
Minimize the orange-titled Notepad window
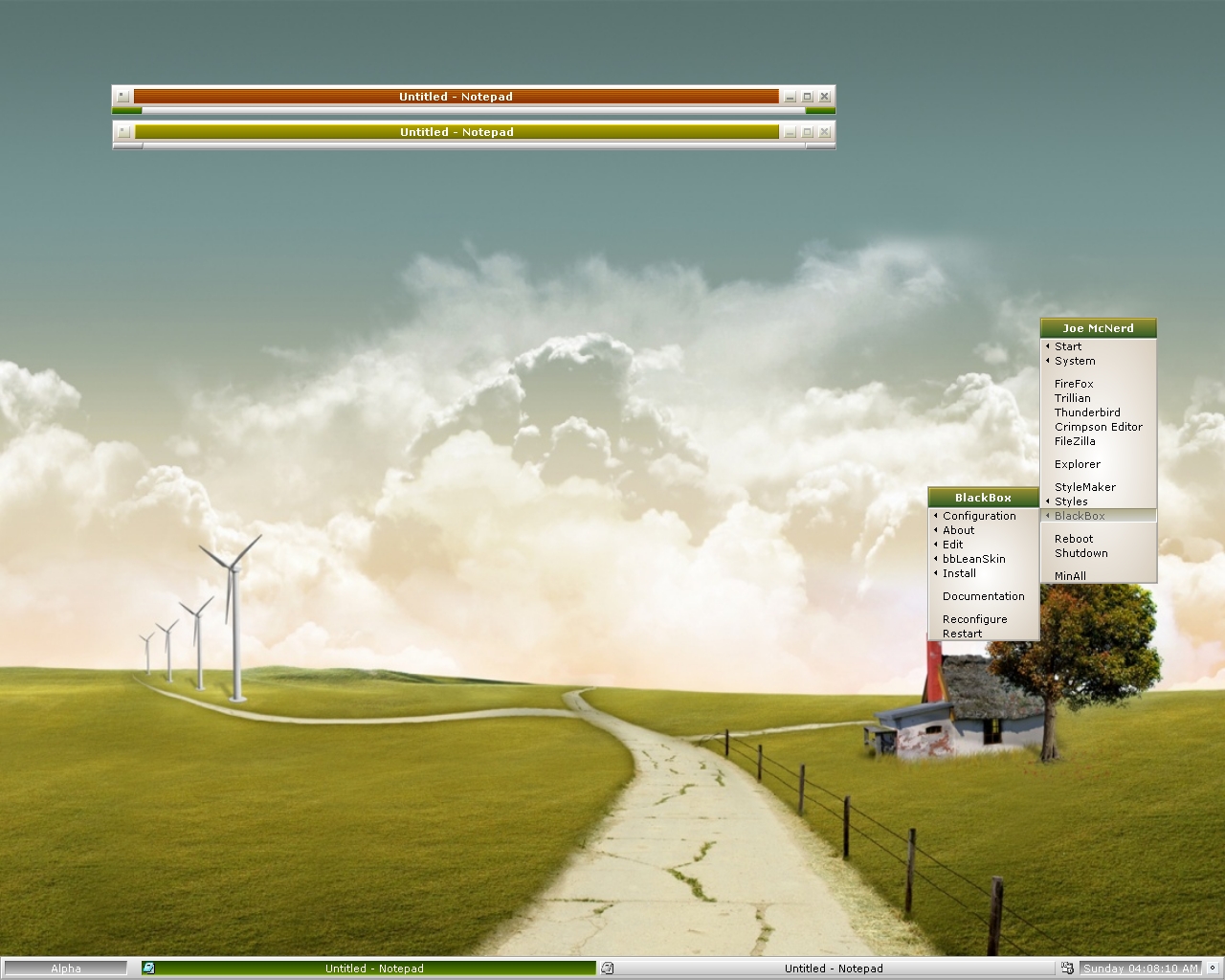point(790,97)
